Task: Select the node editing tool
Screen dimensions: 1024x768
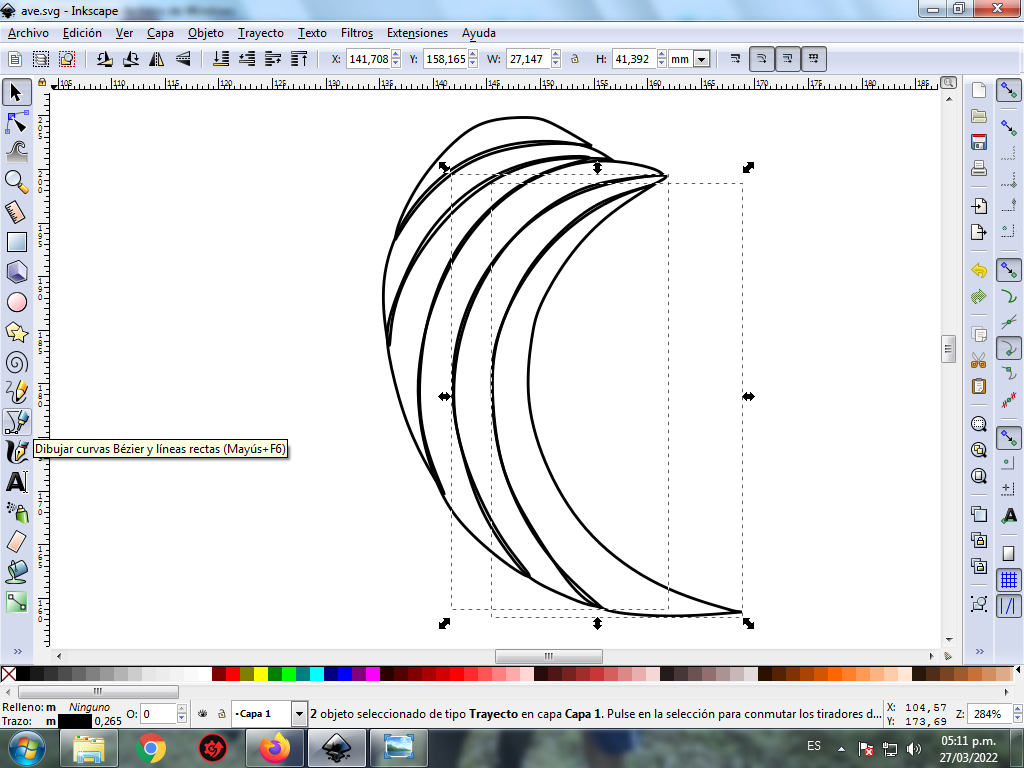Action: (x=16, y=122)
